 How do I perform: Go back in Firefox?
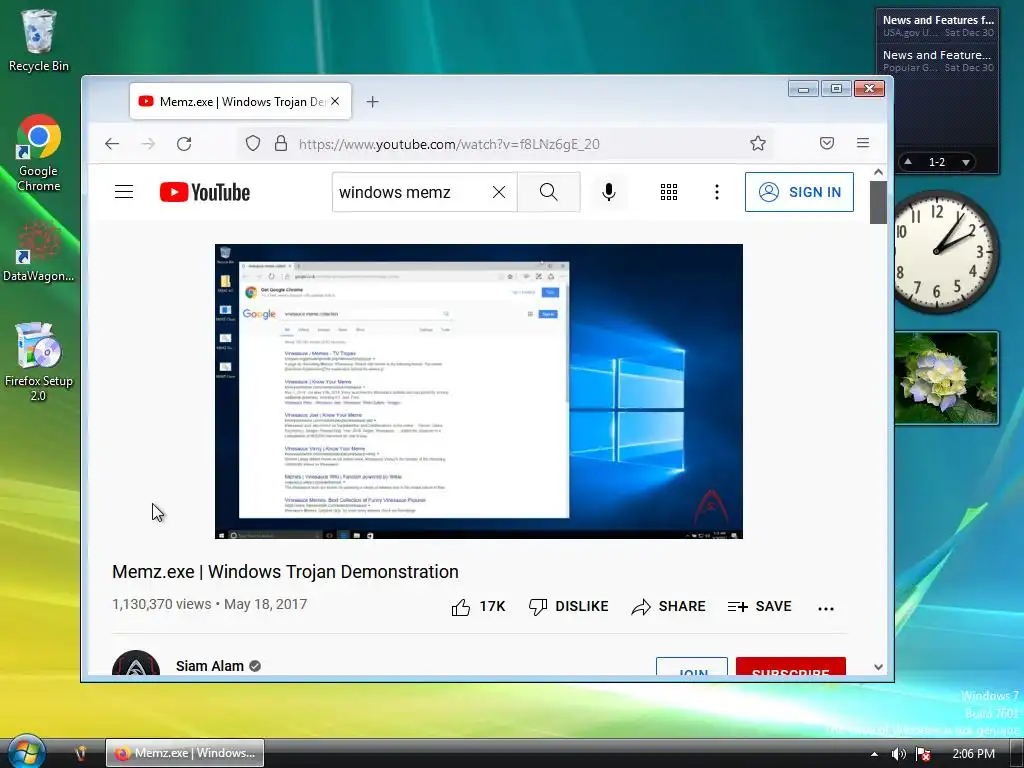tap(112, 144)
